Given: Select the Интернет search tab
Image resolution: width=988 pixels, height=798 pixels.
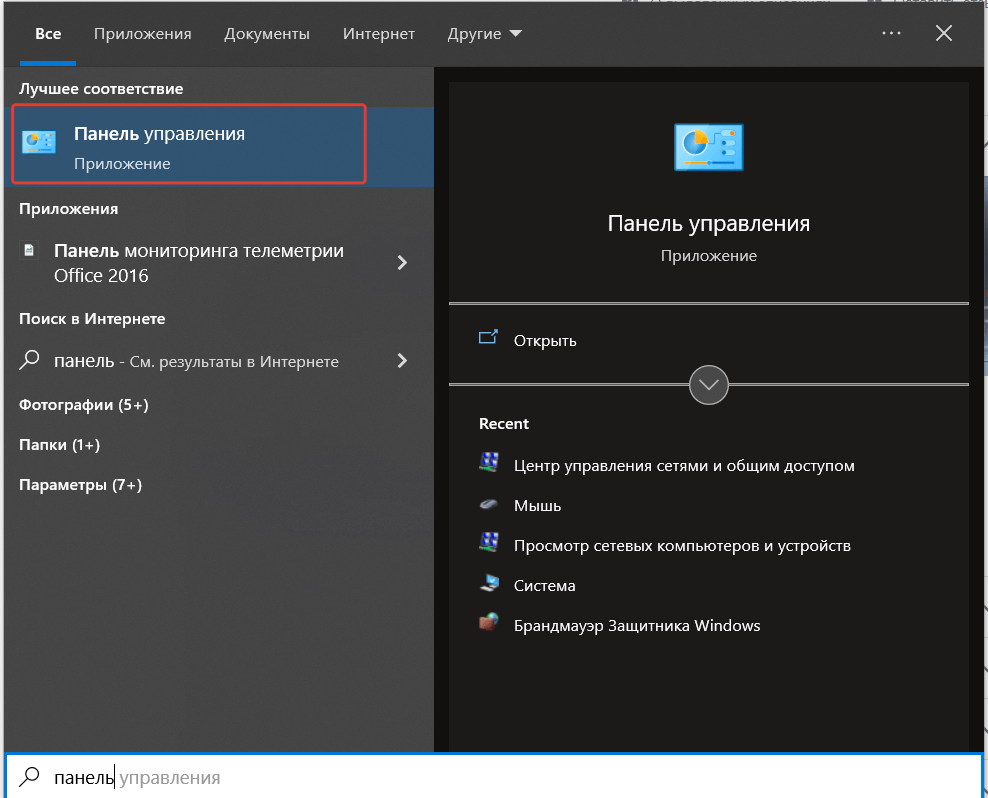Looking at the screenshot, I should pyautogui.click(x=378, y=34).
